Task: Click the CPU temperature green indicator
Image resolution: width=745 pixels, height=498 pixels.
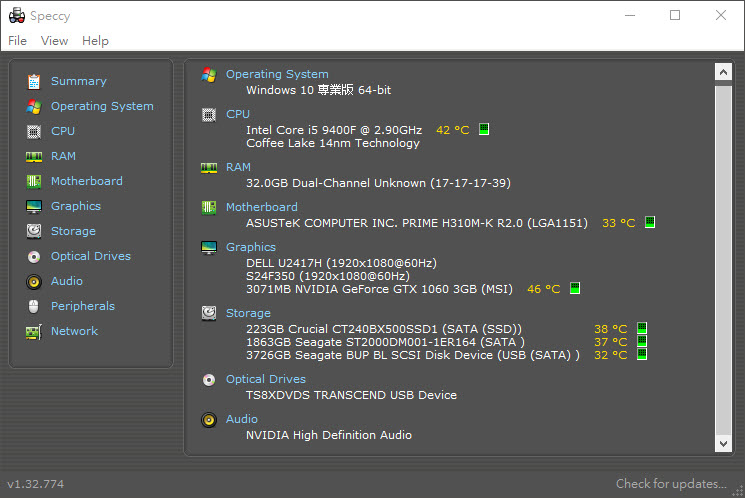Action: click(x=484, y=130)
